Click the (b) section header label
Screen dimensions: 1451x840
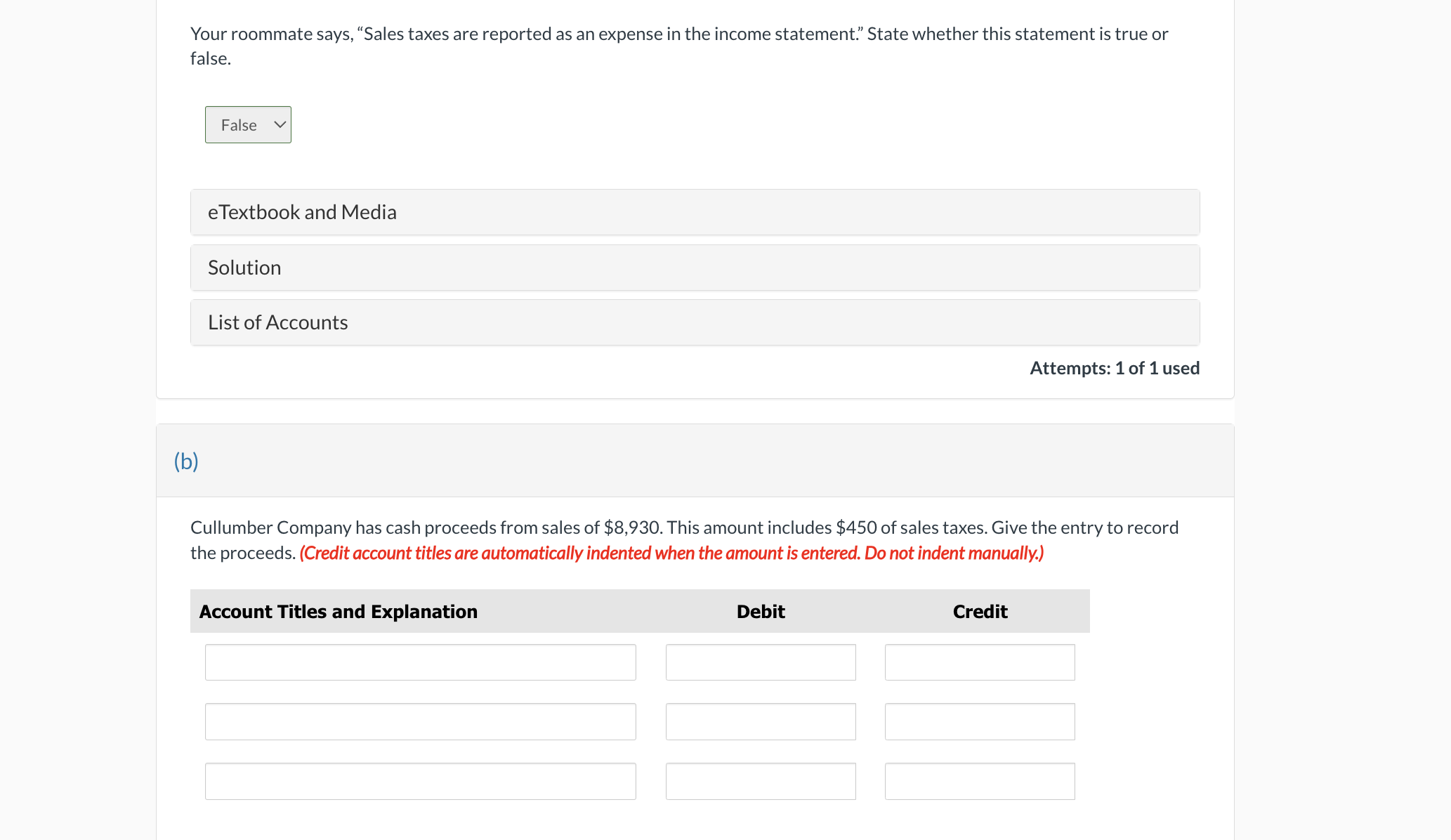click(x=186, y=461)
